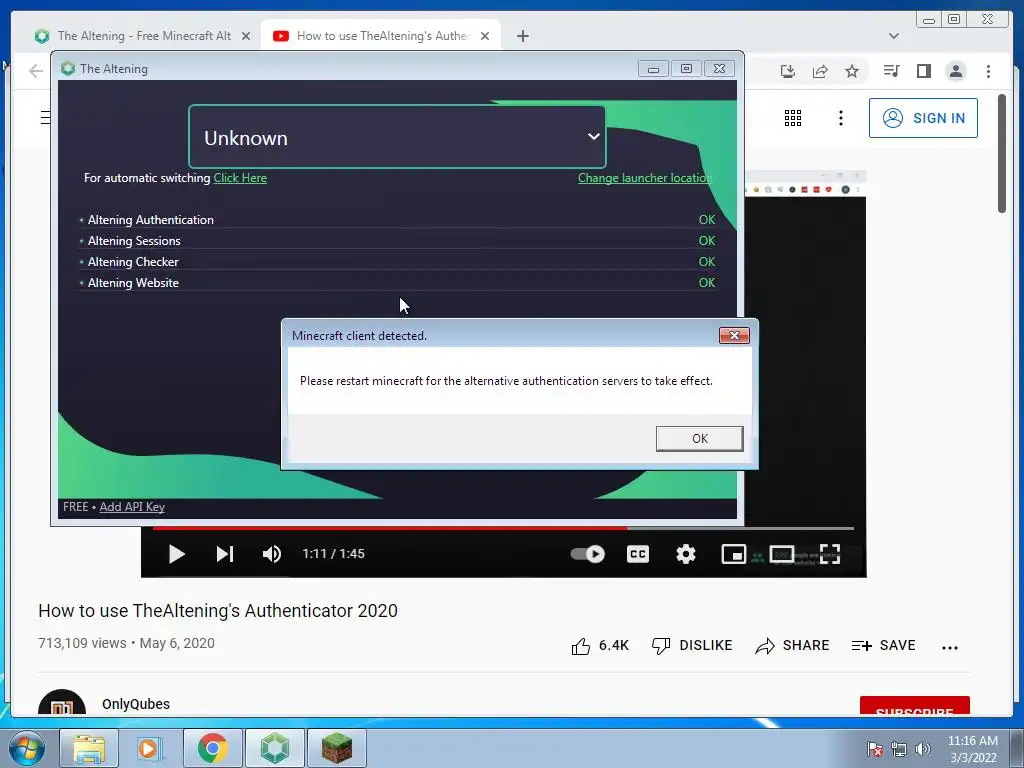
Task: Close the Minecraft client detected dialog
Action: click(x=734, y=335)
